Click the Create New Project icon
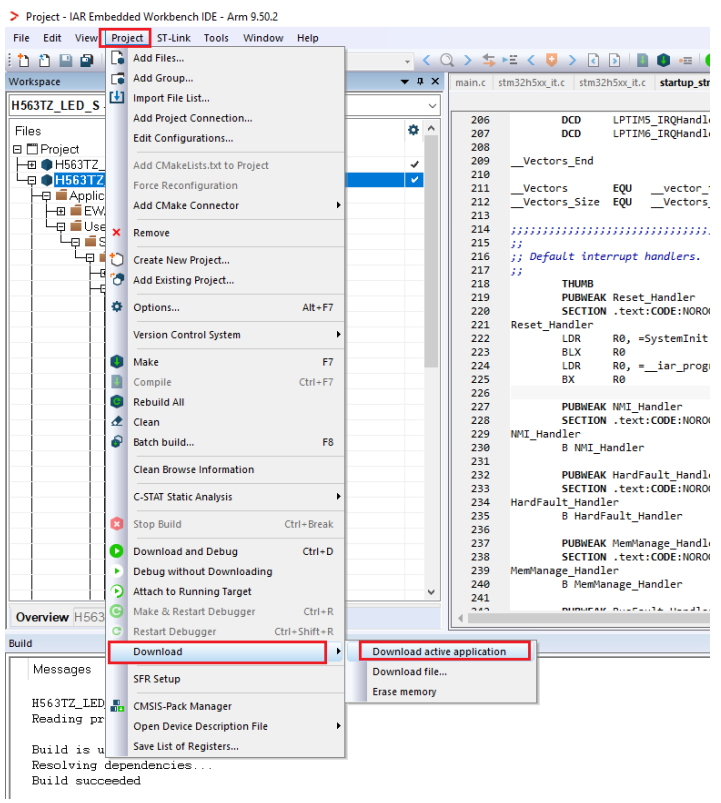This screenshot has width=721, height=803. click(x=117, y=260)
